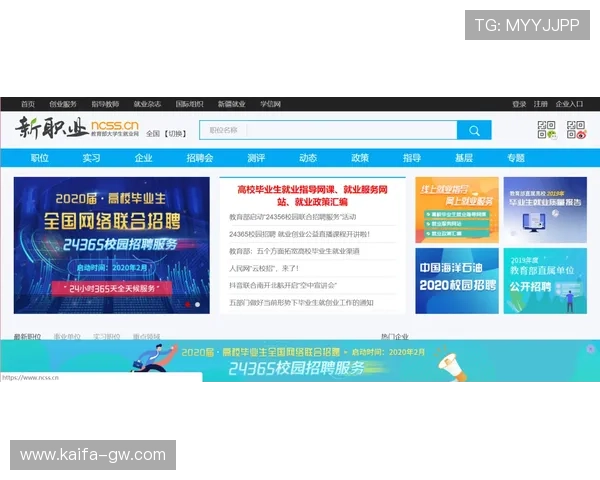
Task: Go to the 政策 navigation tab
Action: coord(360,158)
